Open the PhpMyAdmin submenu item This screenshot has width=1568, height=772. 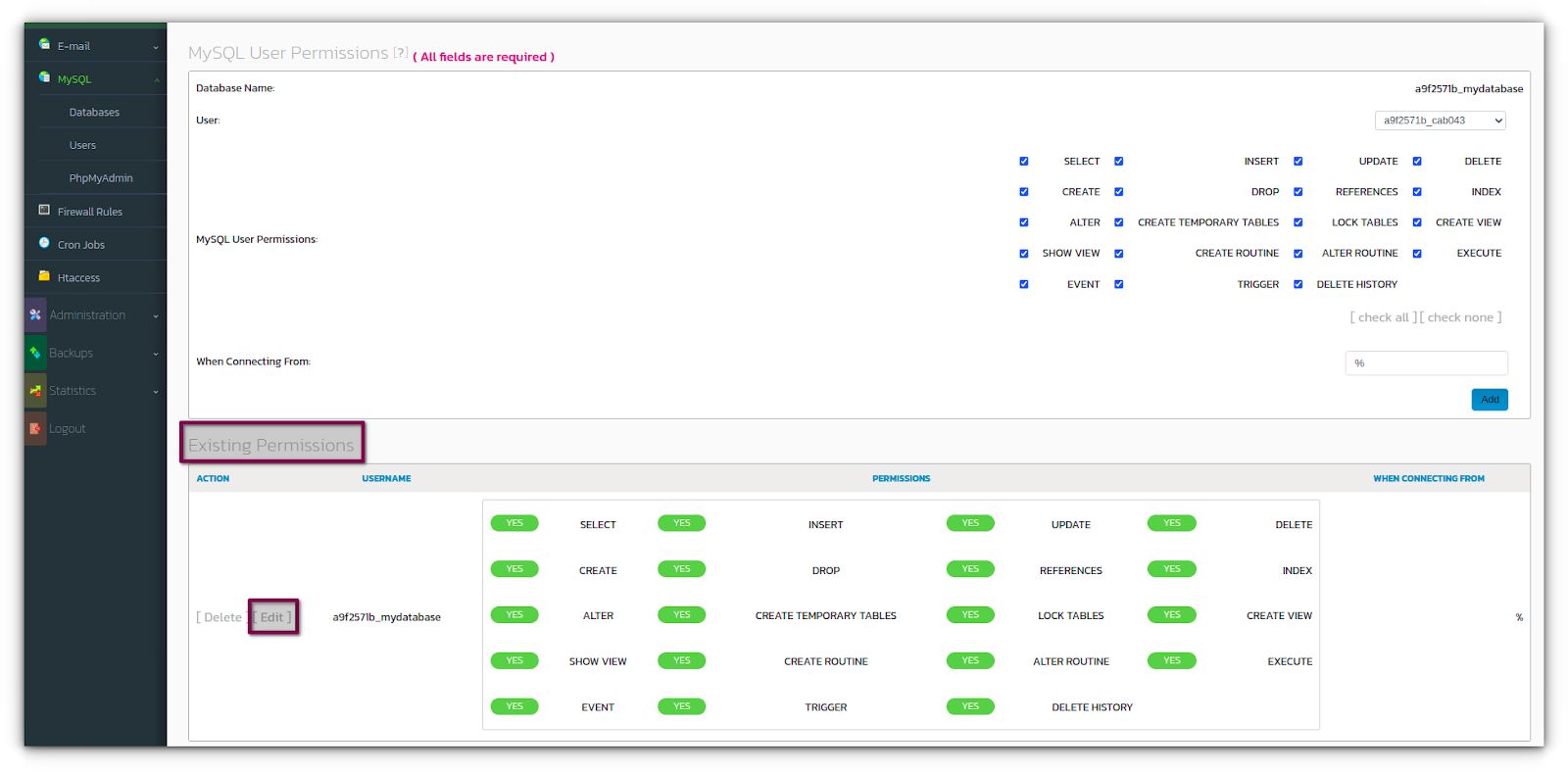[x=101, y=178]
